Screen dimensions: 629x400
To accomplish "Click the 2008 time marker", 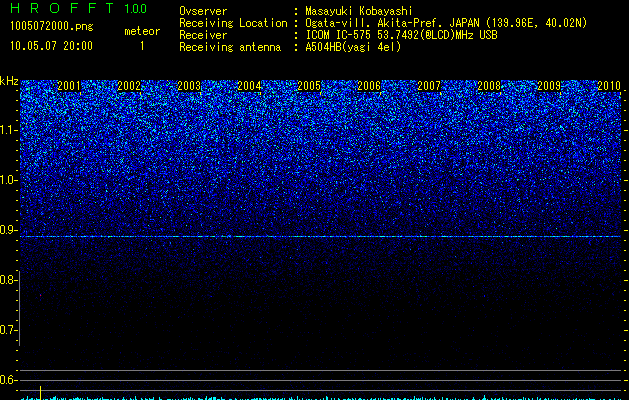I will click(489, 86).
